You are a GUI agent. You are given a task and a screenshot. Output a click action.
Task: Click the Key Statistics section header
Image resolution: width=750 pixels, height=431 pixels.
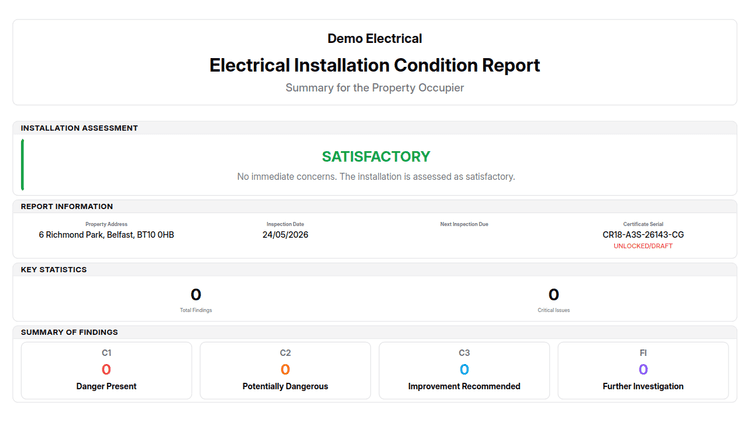click(54, 270)
